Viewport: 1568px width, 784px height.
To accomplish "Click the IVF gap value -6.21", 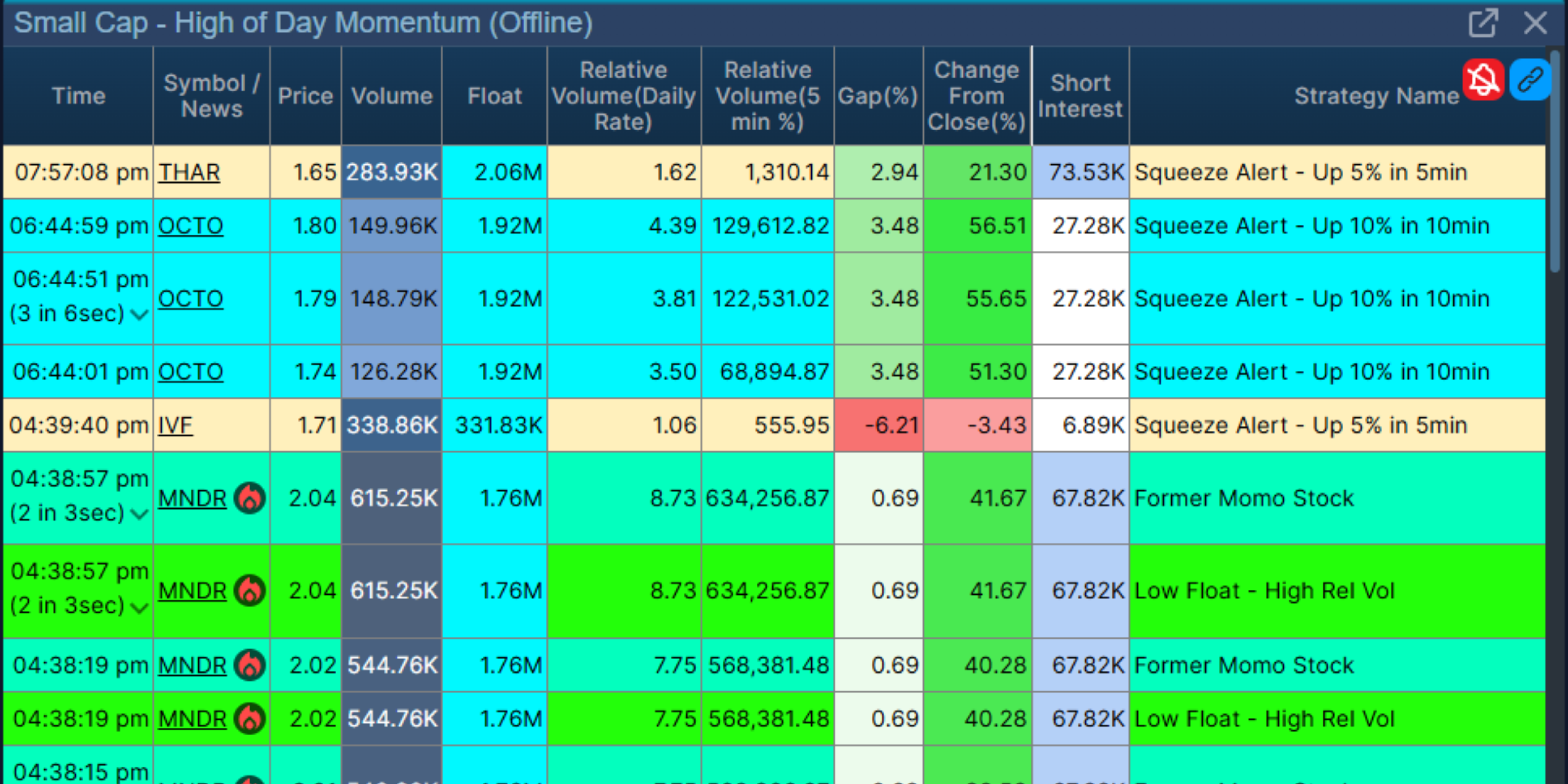I will click(x=878, y=426).
